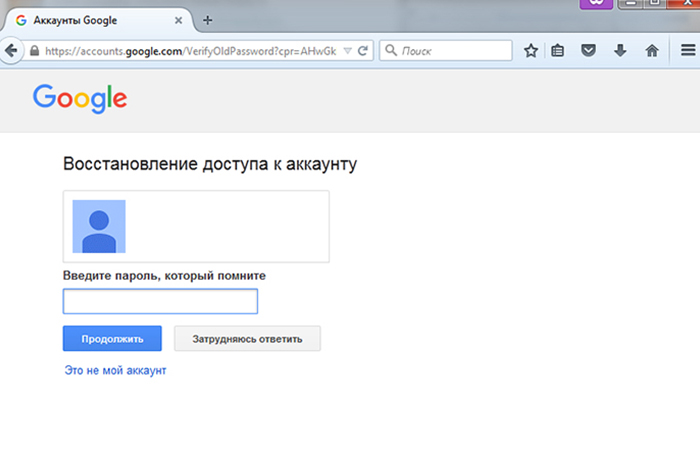700x450 pixels.
Task: Click the account avatar picture
Action: [x=99, y=226]
